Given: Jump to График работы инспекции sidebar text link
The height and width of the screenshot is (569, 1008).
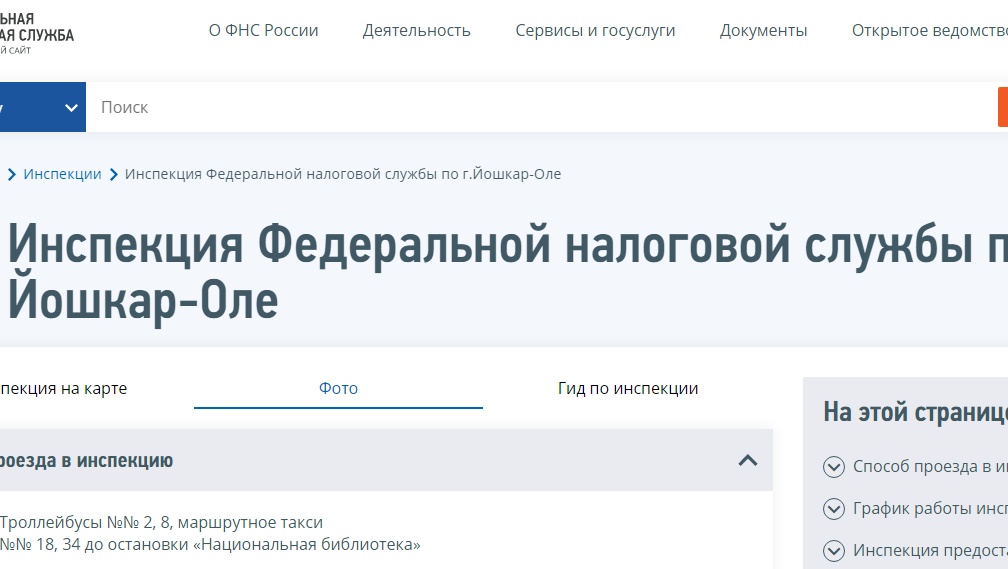Looking at the screenshot, I should [x=928, y=508].
